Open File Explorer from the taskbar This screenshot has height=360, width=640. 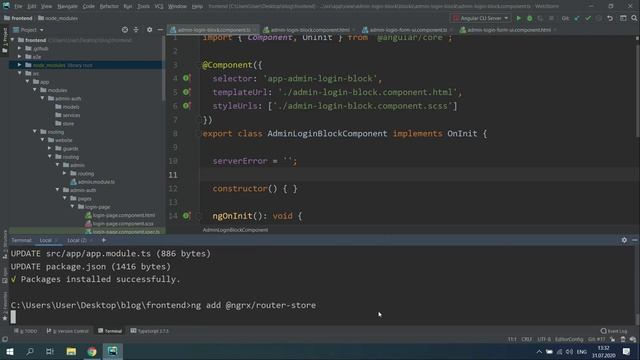(x=71, y=351)
